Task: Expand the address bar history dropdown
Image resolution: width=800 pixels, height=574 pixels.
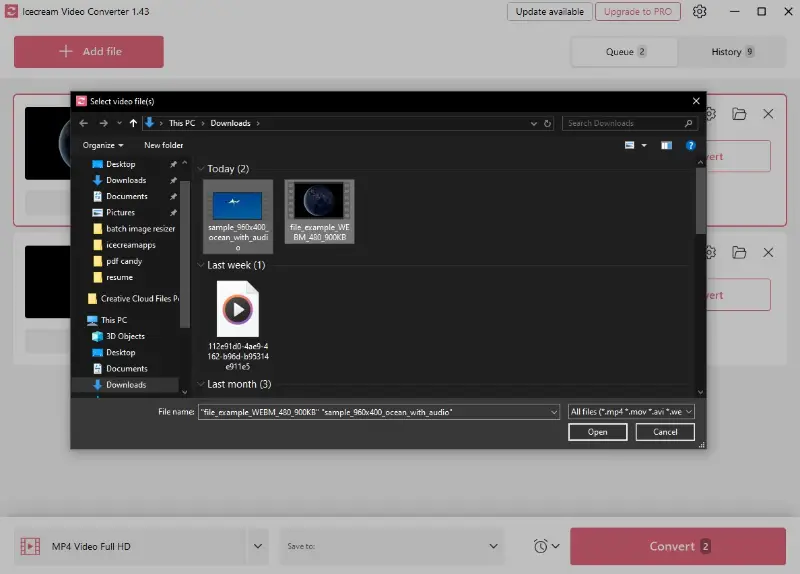Action: (x=534, y=123)
